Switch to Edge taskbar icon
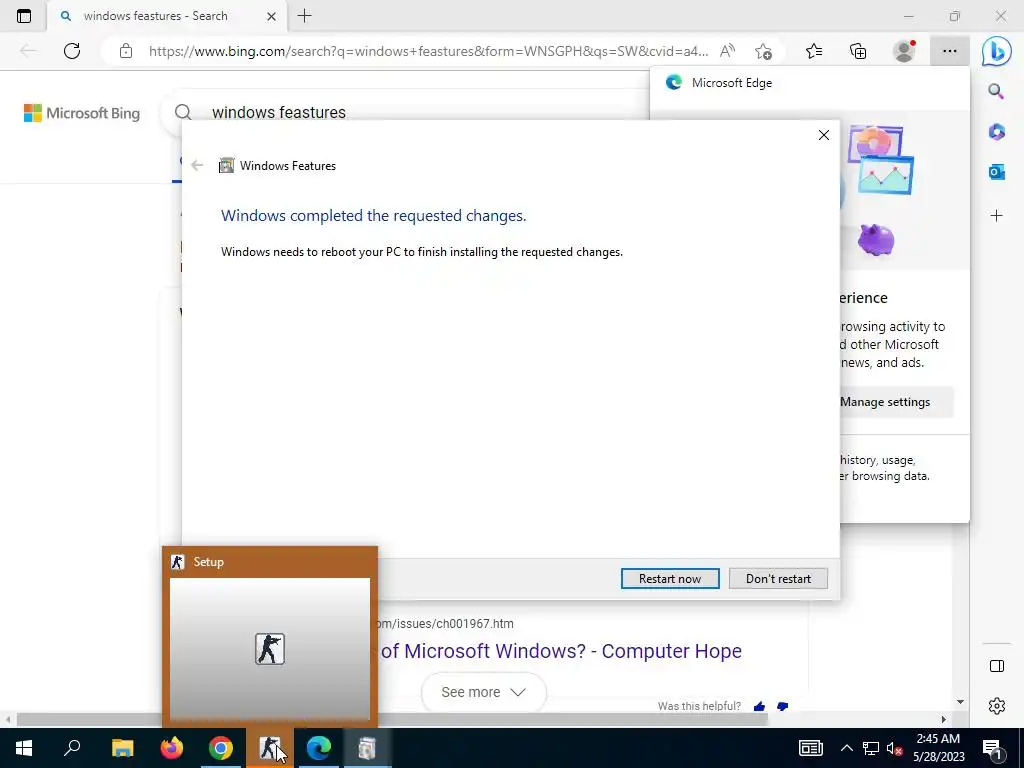Screen dimensions: 1024x768 319,748
